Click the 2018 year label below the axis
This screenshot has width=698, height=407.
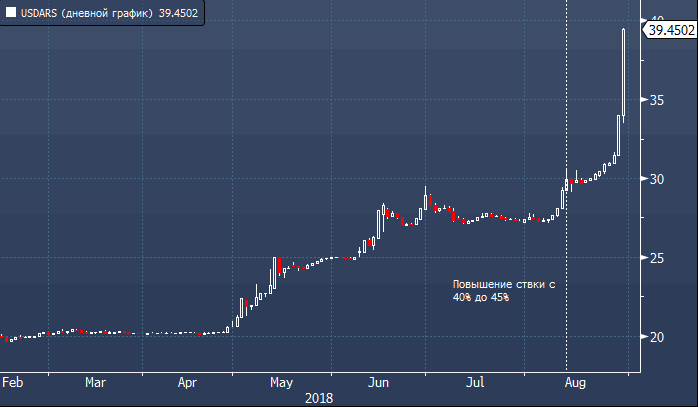pyautogui.click(x=319, y=397)
